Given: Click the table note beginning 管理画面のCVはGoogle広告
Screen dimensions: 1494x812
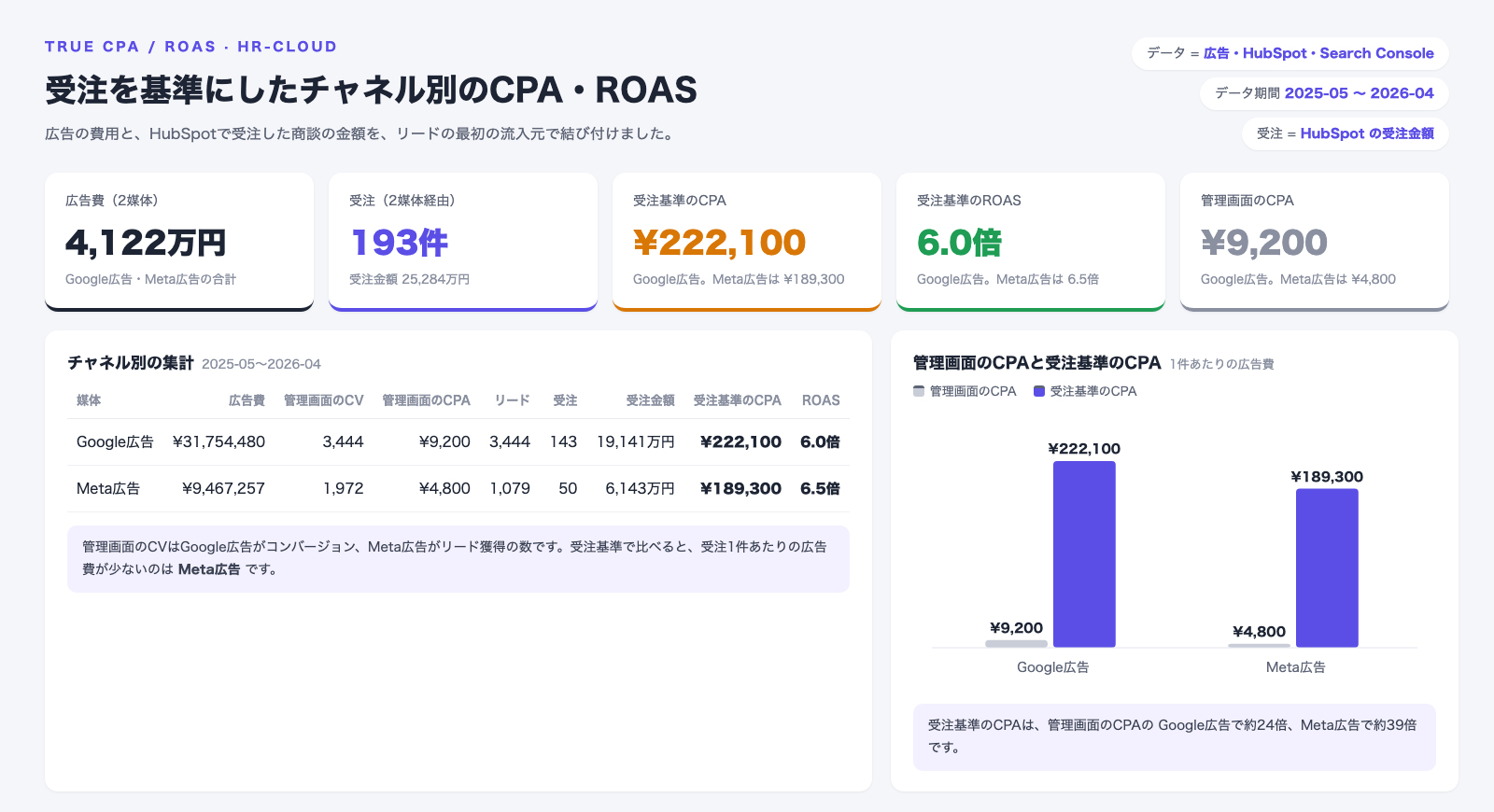Looking at the screenshot, I should click(x=458, y=558).
